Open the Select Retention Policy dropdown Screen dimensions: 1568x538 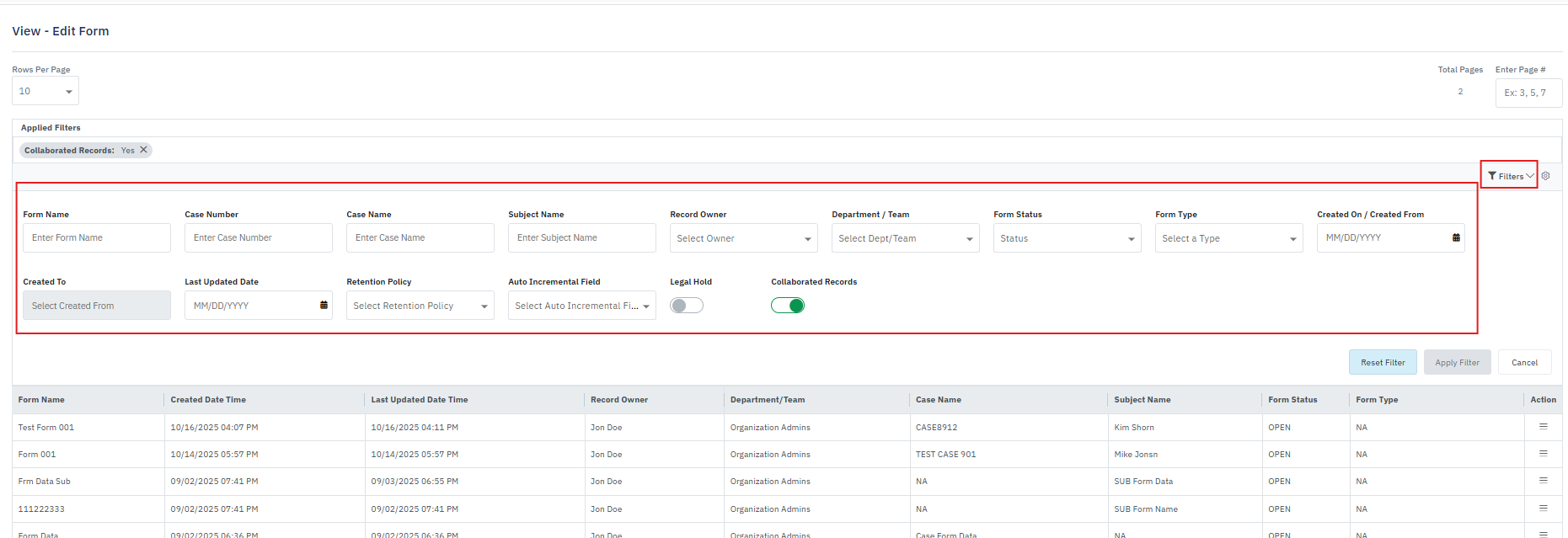(420, 306)
